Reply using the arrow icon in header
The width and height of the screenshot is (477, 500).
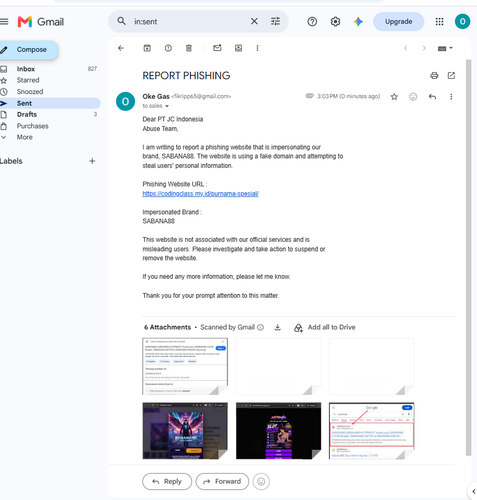(432, 97)
